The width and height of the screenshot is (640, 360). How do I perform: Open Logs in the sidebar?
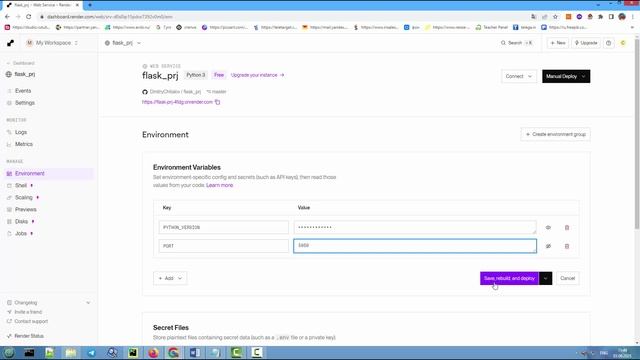pyautogui.click(x=21, y=132)
